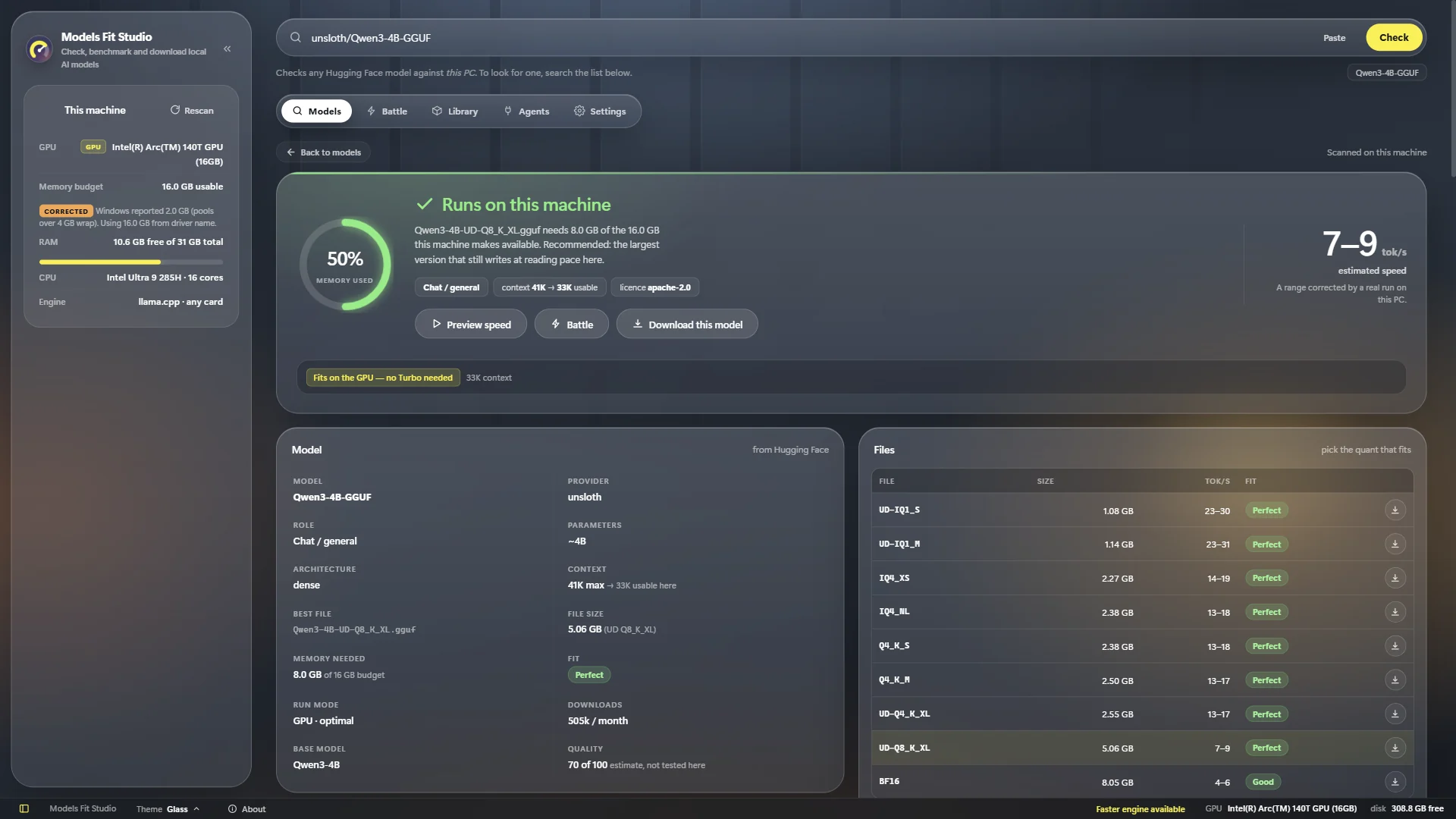Image resolution: width=1456 pixels, height=819 pixels.
Task: Click the Chat / general tag chip
Action: [x=451, y=287]
